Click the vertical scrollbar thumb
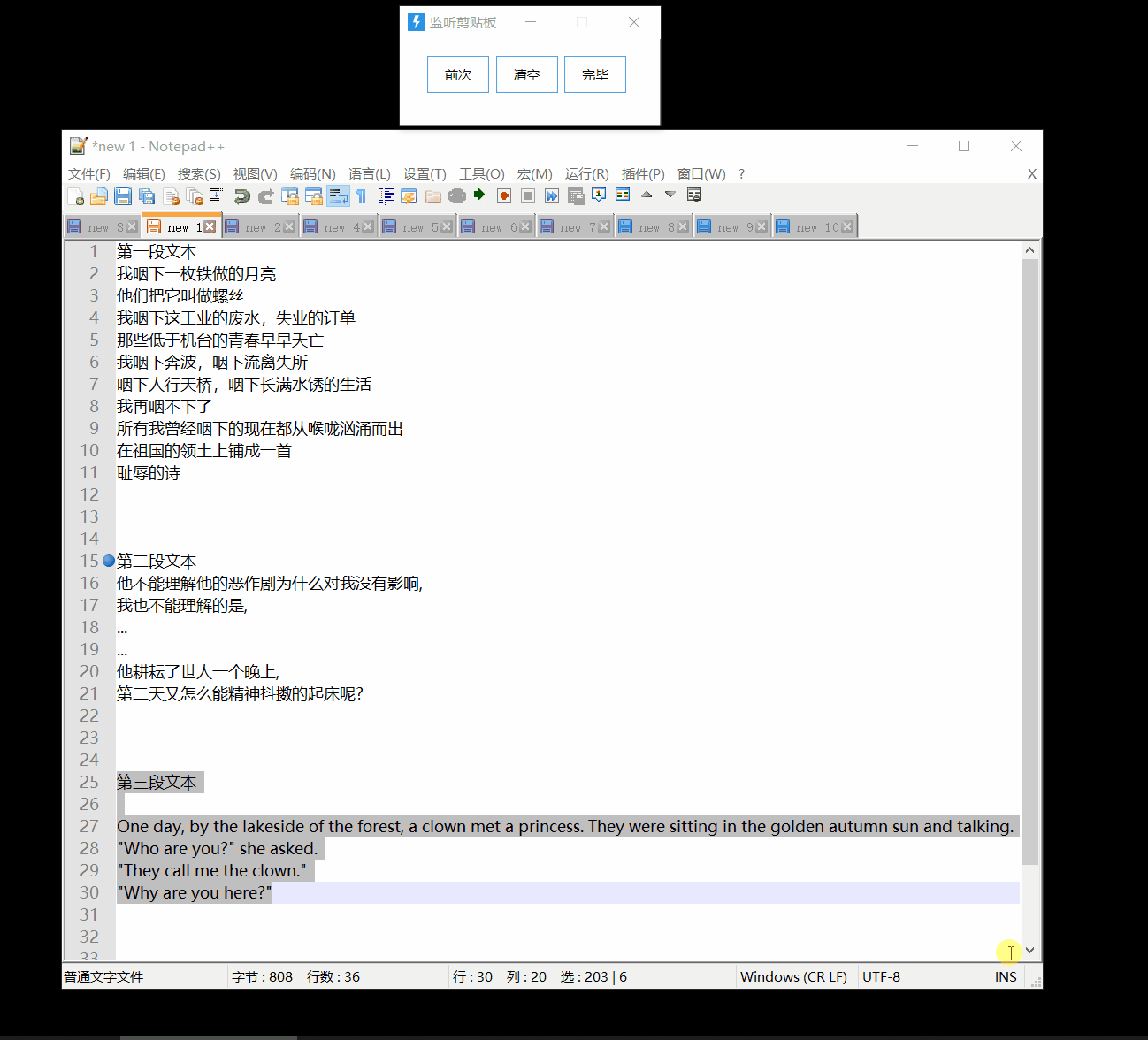This screenshot has height=1040, width=1148. (x=1029, y=562)
